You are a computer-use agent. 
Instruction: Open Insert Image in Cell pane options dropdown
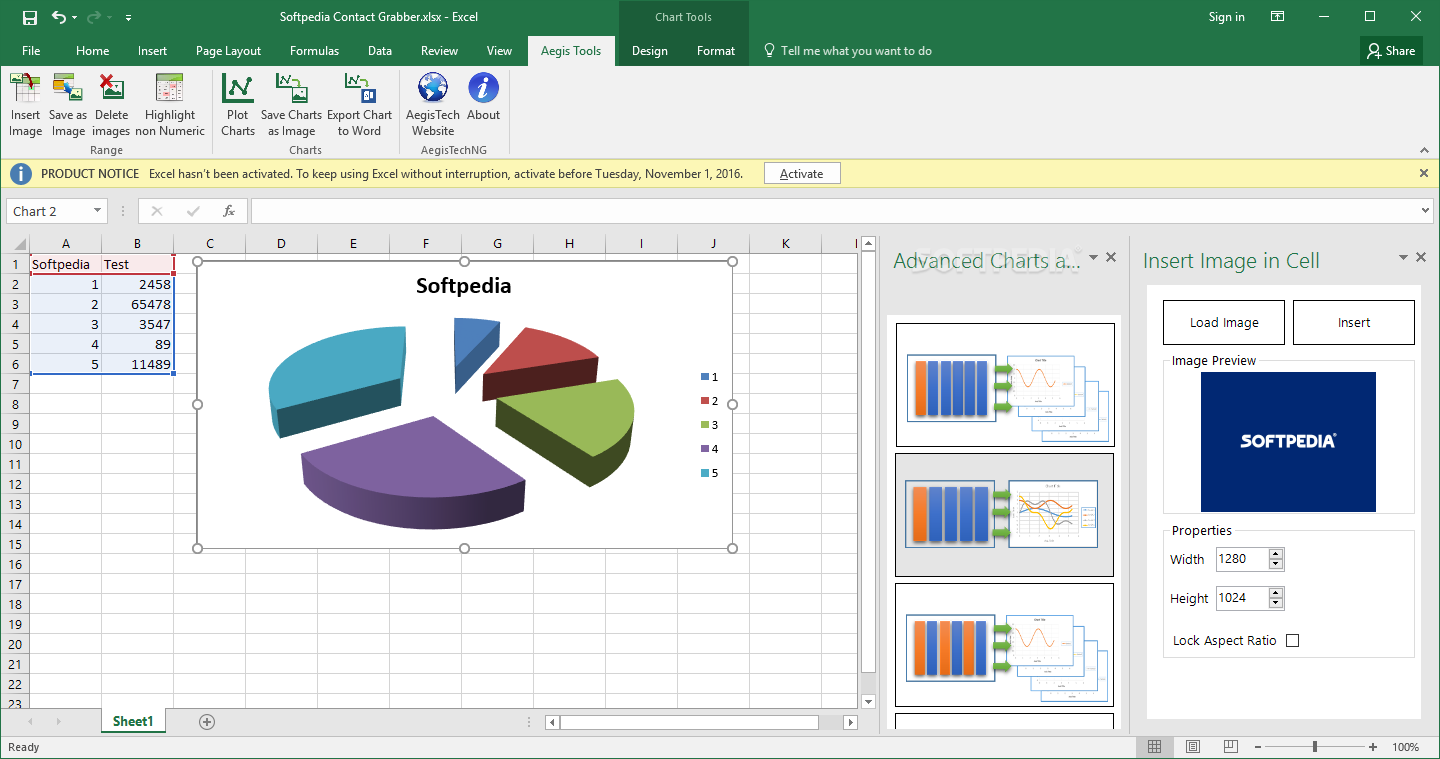pyautogui.click(x=1404, y=258)
